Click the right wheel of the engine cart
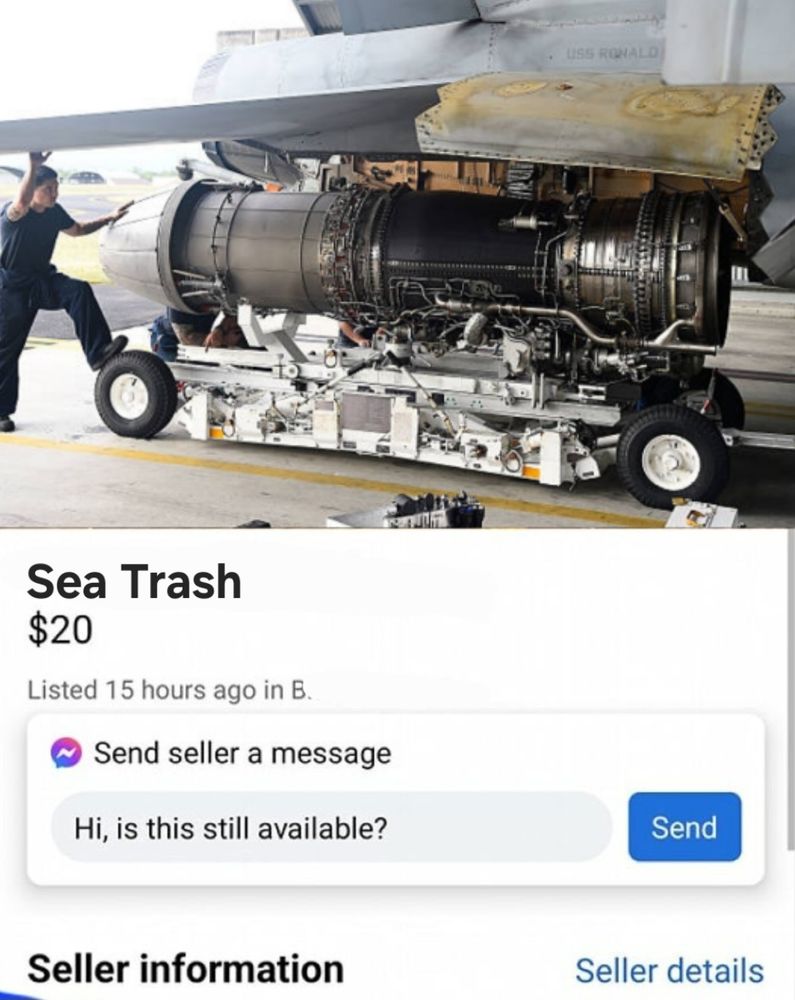Viewport: 795px width, 1000px height. coord(673,455)
